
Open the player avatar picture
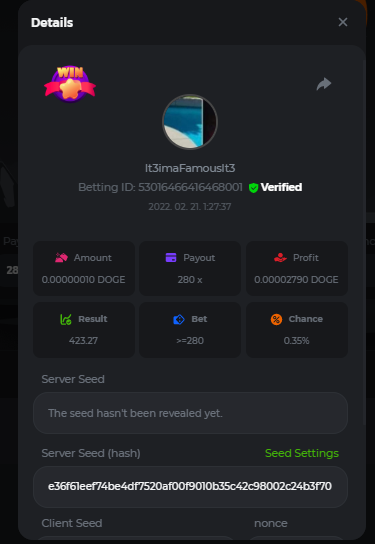coord(190,122)
